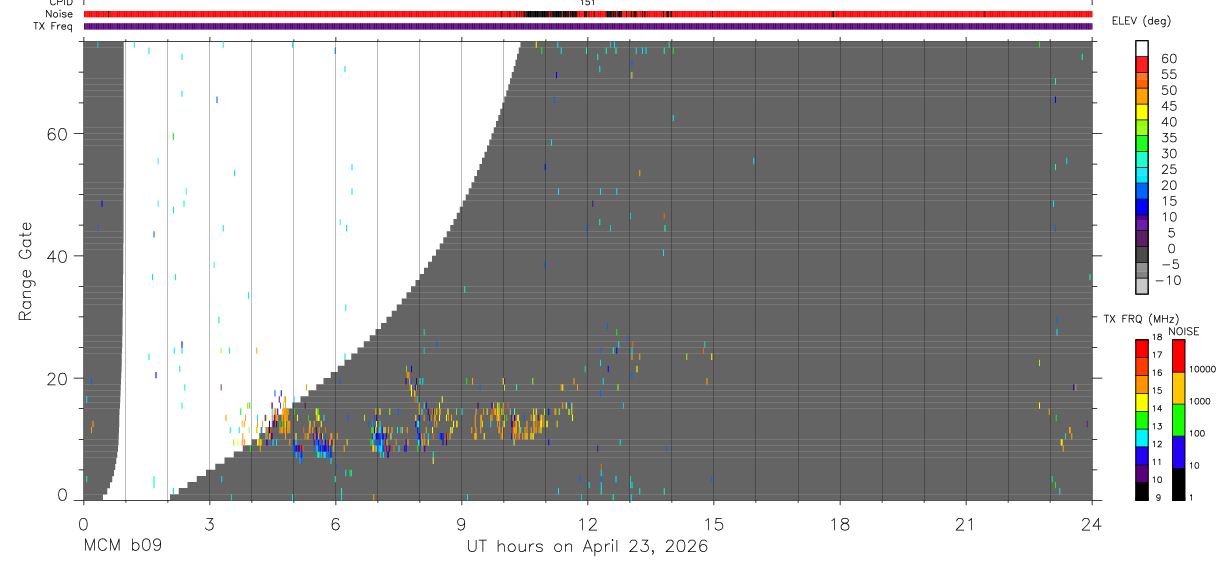Click the '40' tick on the Range Gate axis

point(58,256)
